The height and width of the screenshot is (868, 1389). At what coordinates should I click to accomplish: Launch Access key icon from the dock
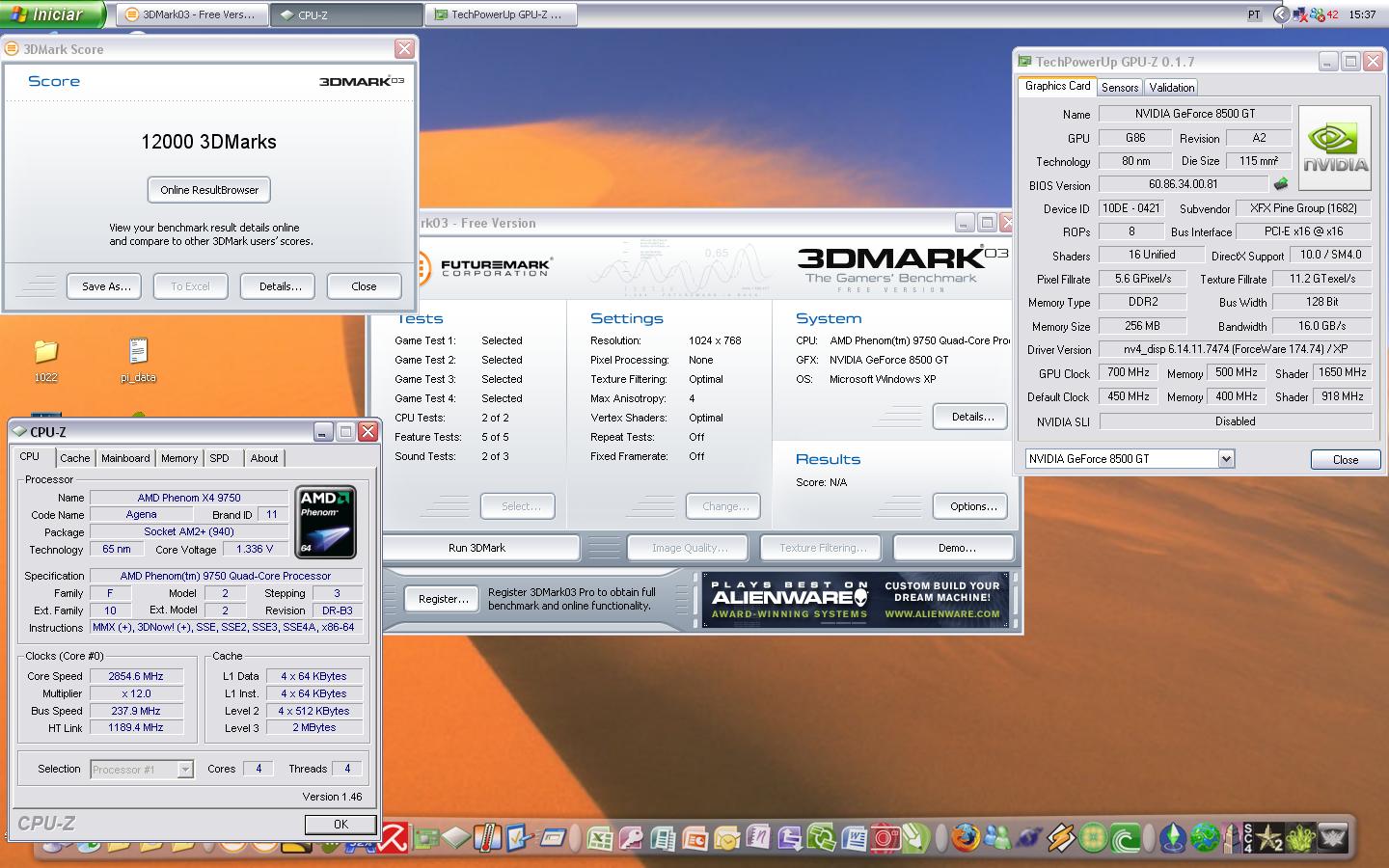coord(630,838)
